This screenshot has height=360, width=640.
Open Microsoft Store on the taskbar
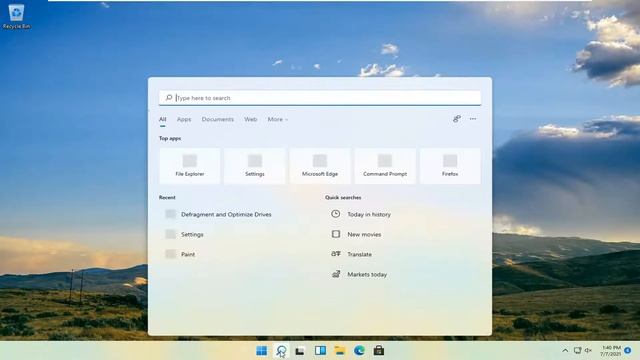[379, 351]
